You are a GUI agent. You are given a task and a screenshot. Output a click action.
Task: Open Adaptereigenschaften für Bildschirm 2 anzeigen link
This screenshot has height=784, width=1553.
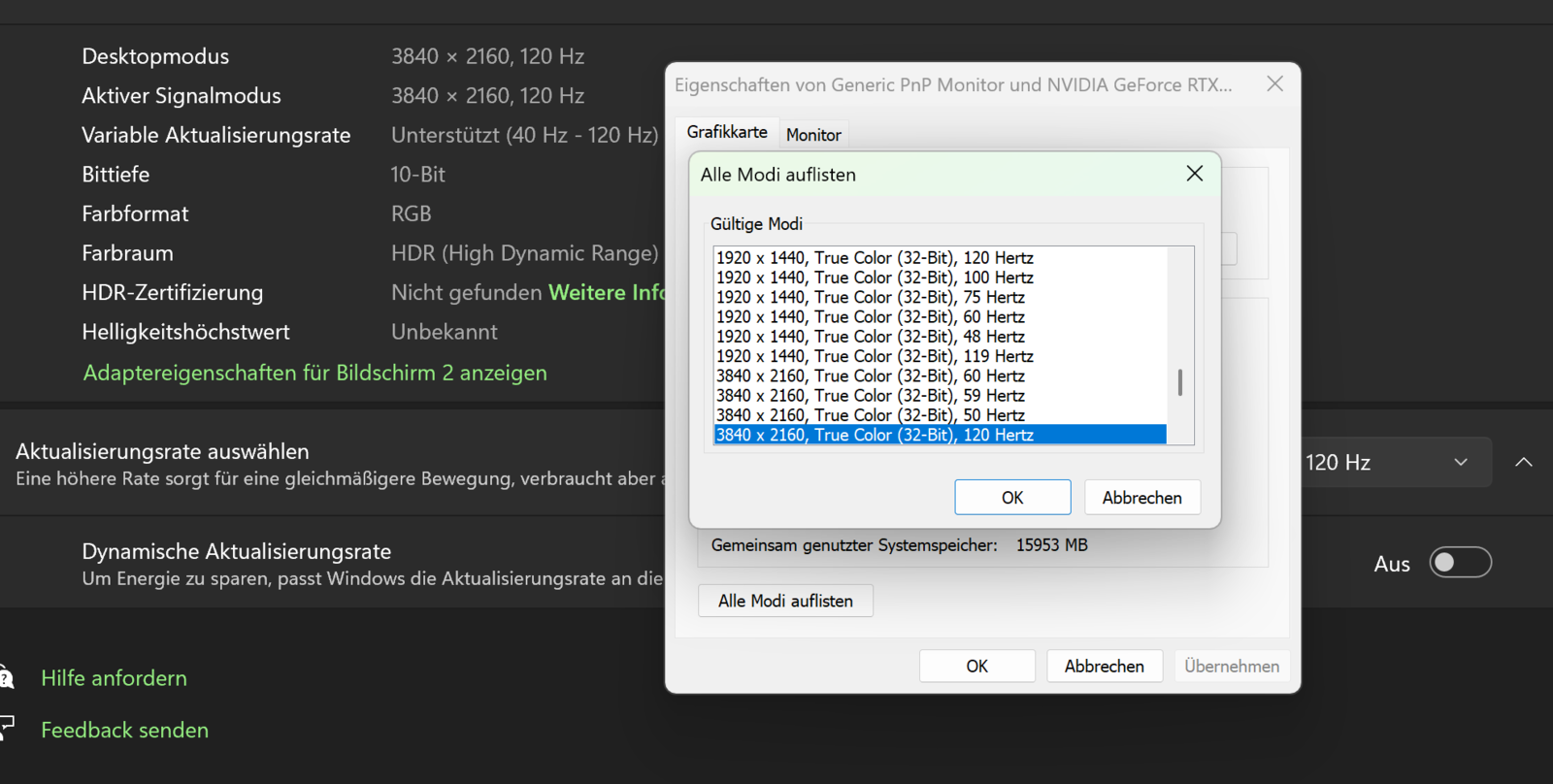[x=314, y=373]
